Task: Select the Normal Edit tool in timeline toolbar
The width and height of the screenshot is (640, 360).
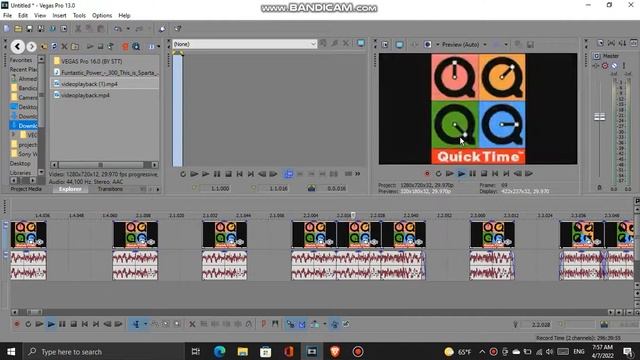Action: 136,324
